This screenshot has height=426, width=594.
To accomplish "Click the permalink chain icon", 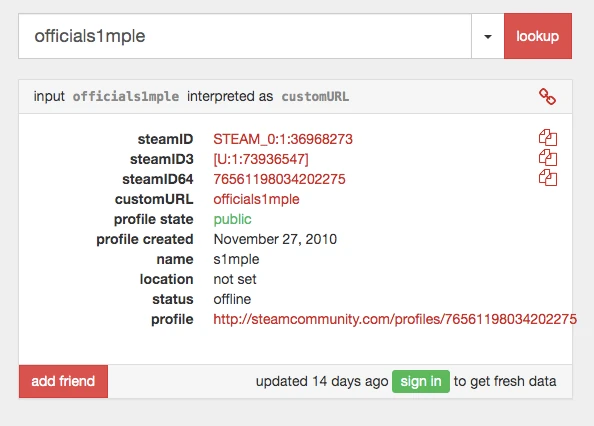I will [x=547, y=97].
